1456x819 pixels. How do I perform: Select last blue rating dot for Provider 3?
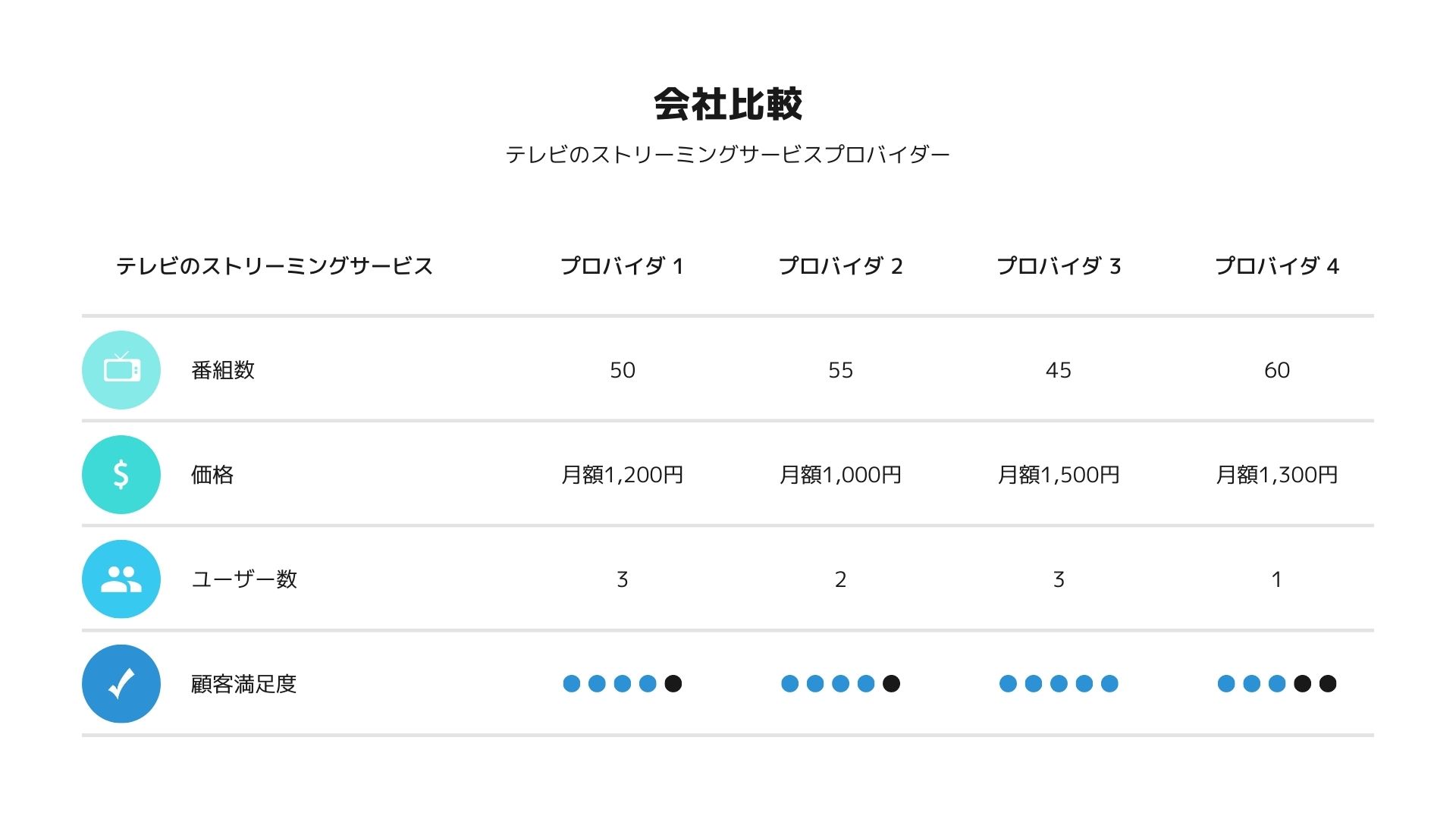pos(1109,684)
